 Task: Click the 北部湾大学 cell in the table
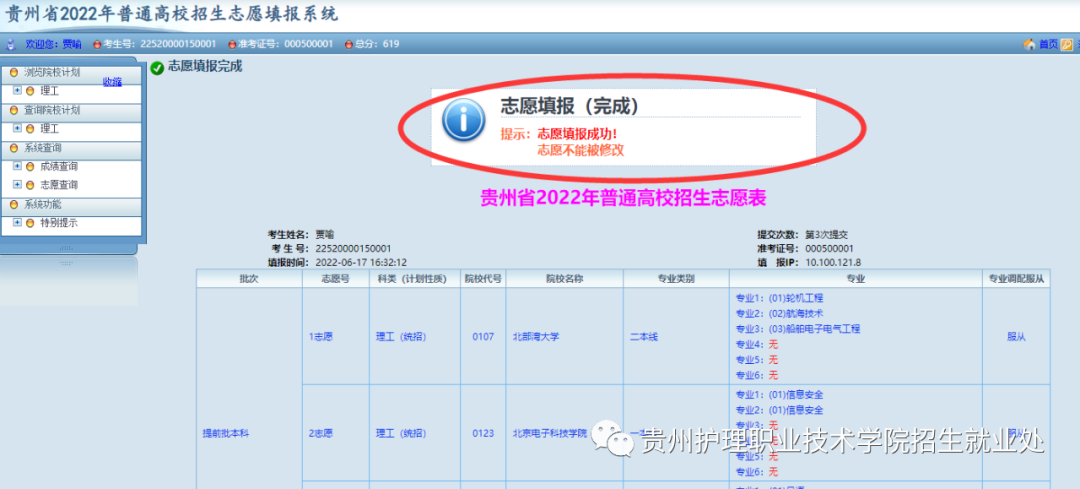(533, 337)
